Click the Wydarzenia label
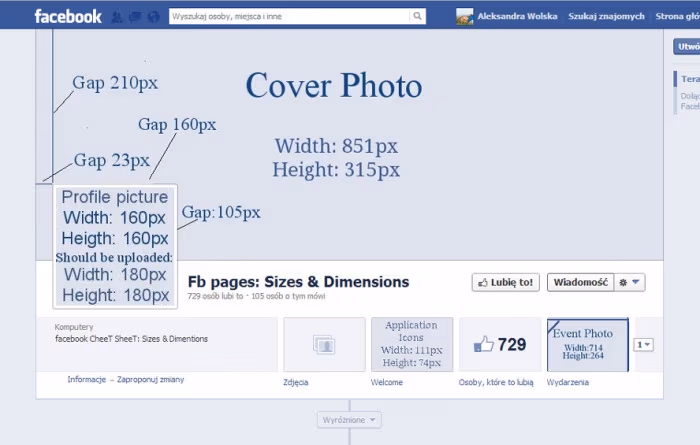Screen dimensions: 700x445 click(567, 382)
